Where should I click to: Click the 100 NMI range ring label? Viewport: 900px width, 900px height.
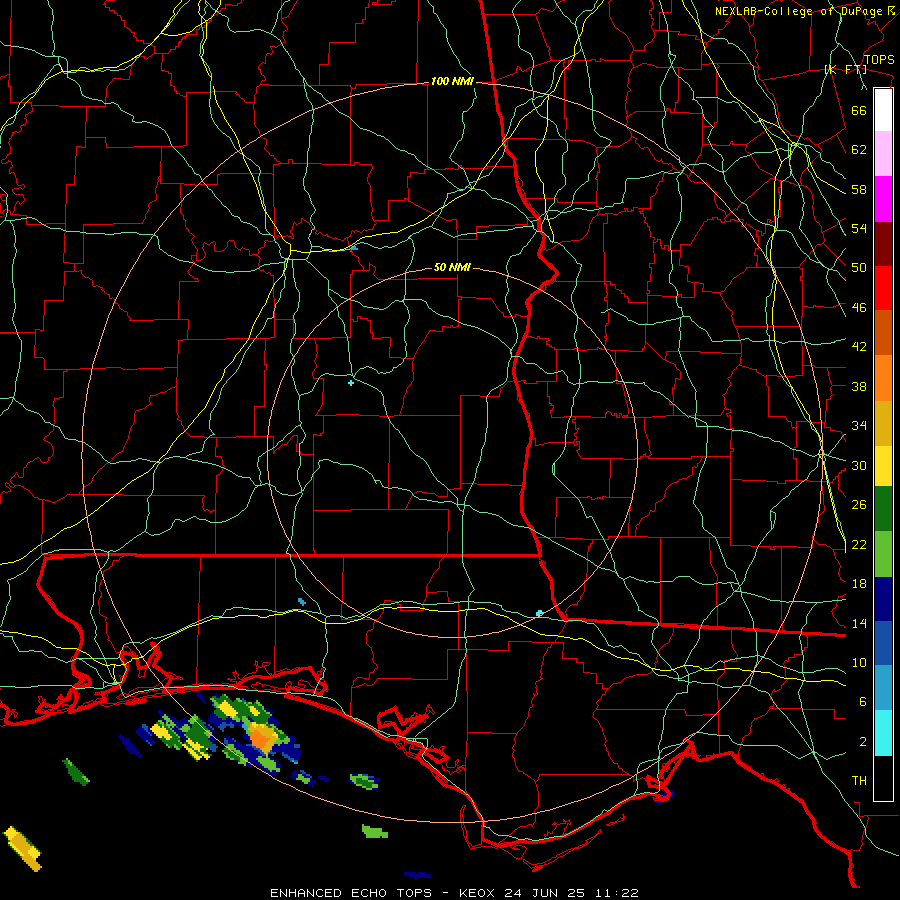click(x=452, y=82)
